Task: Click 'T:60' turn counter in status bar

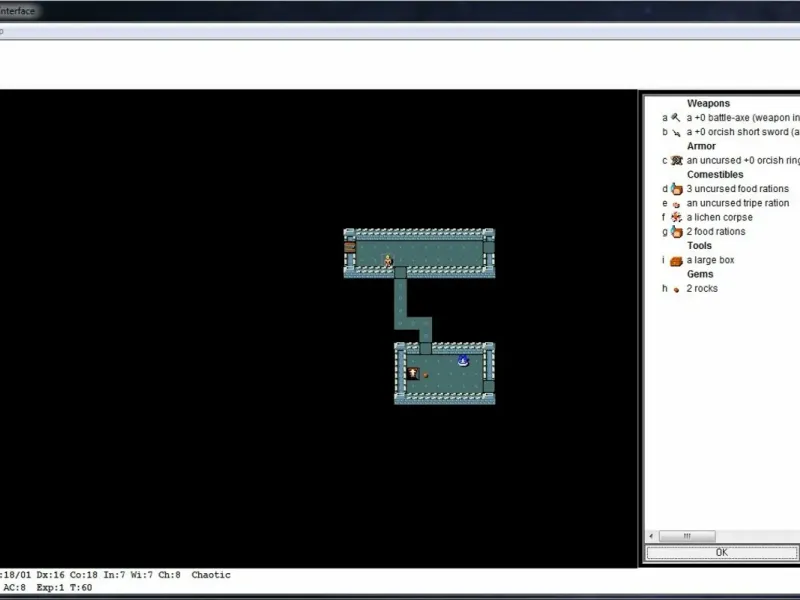Action: tap(81, 588)
